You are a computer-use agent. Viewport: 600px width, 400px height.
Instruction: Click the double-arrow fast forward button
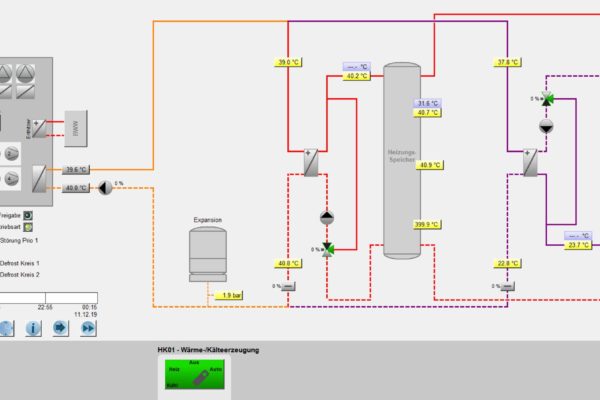click(88, 328)
